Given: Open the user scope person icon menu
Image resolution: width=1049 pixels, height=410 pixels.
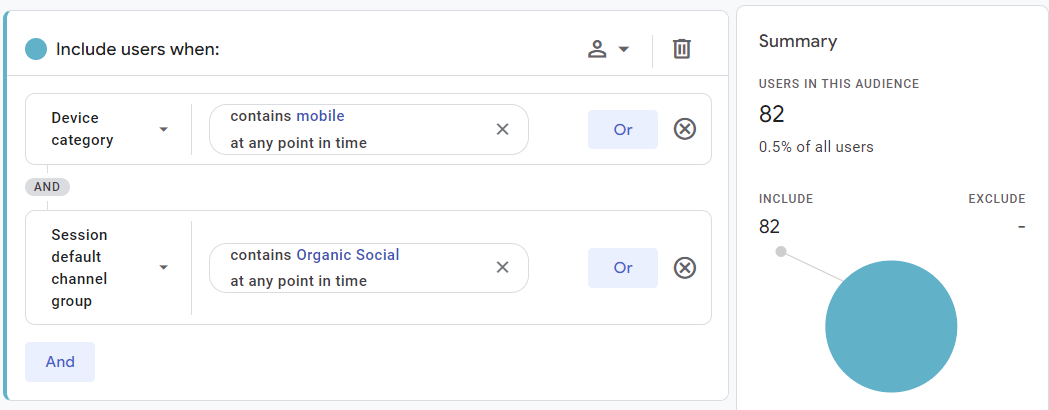Looking at the screenshot, I should coord(597,49).
